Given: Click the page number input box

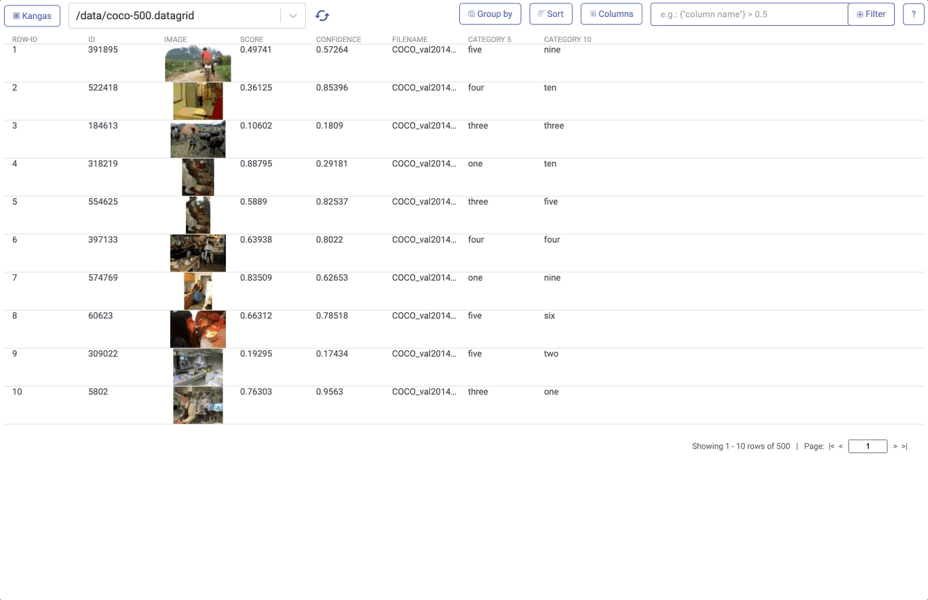Looking at the screenshot, I should 867,447.
